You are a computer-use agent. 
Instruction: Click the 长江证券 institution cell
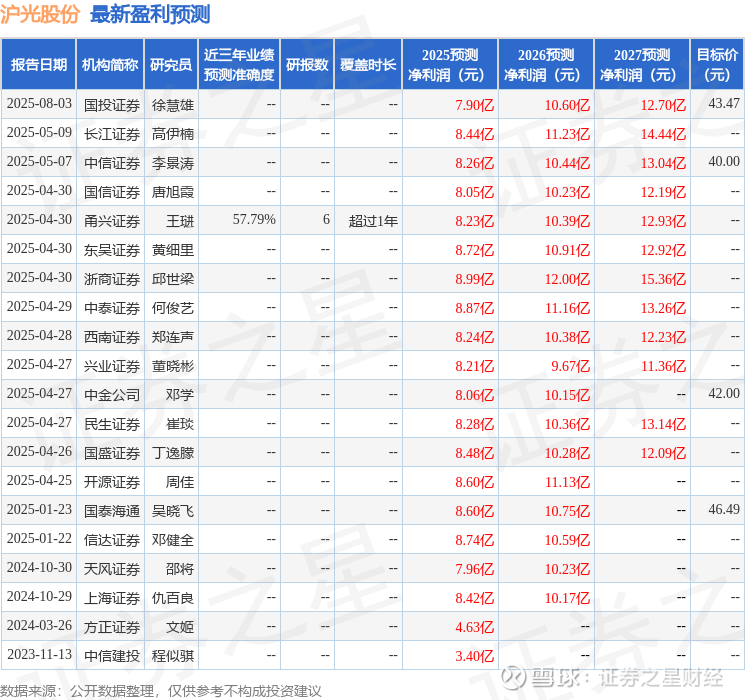click(112, 134)
